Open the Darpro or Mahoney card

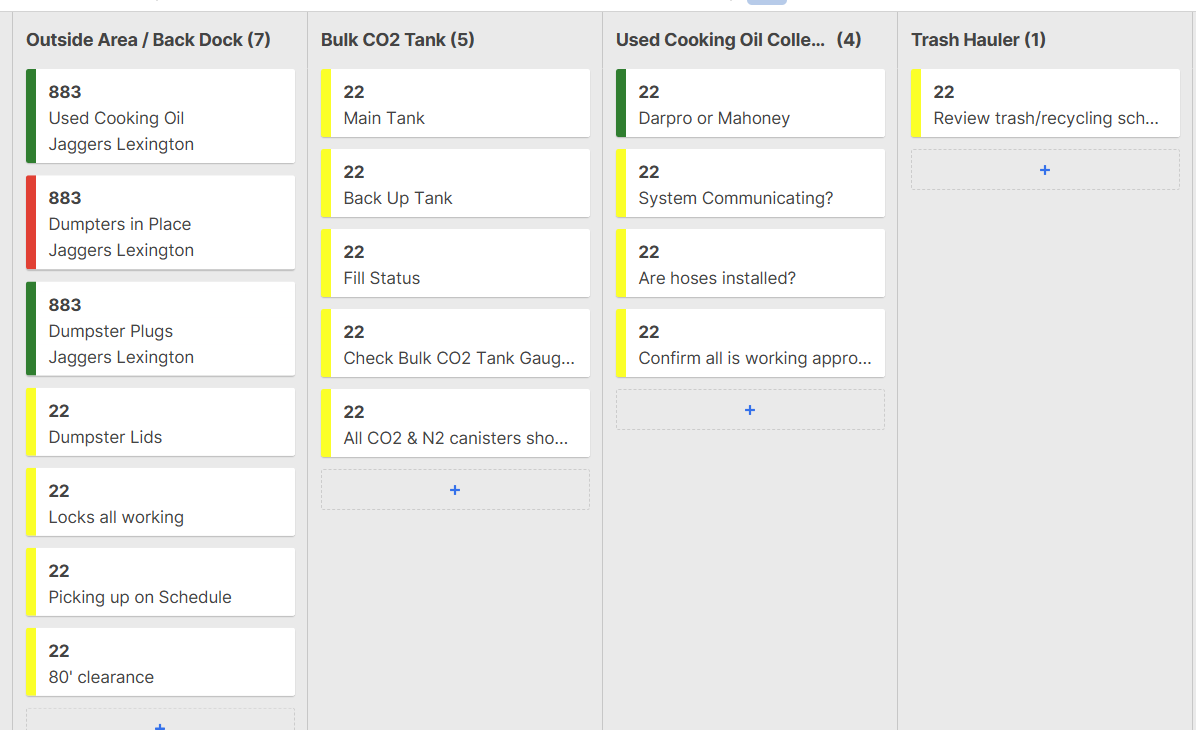750,104
